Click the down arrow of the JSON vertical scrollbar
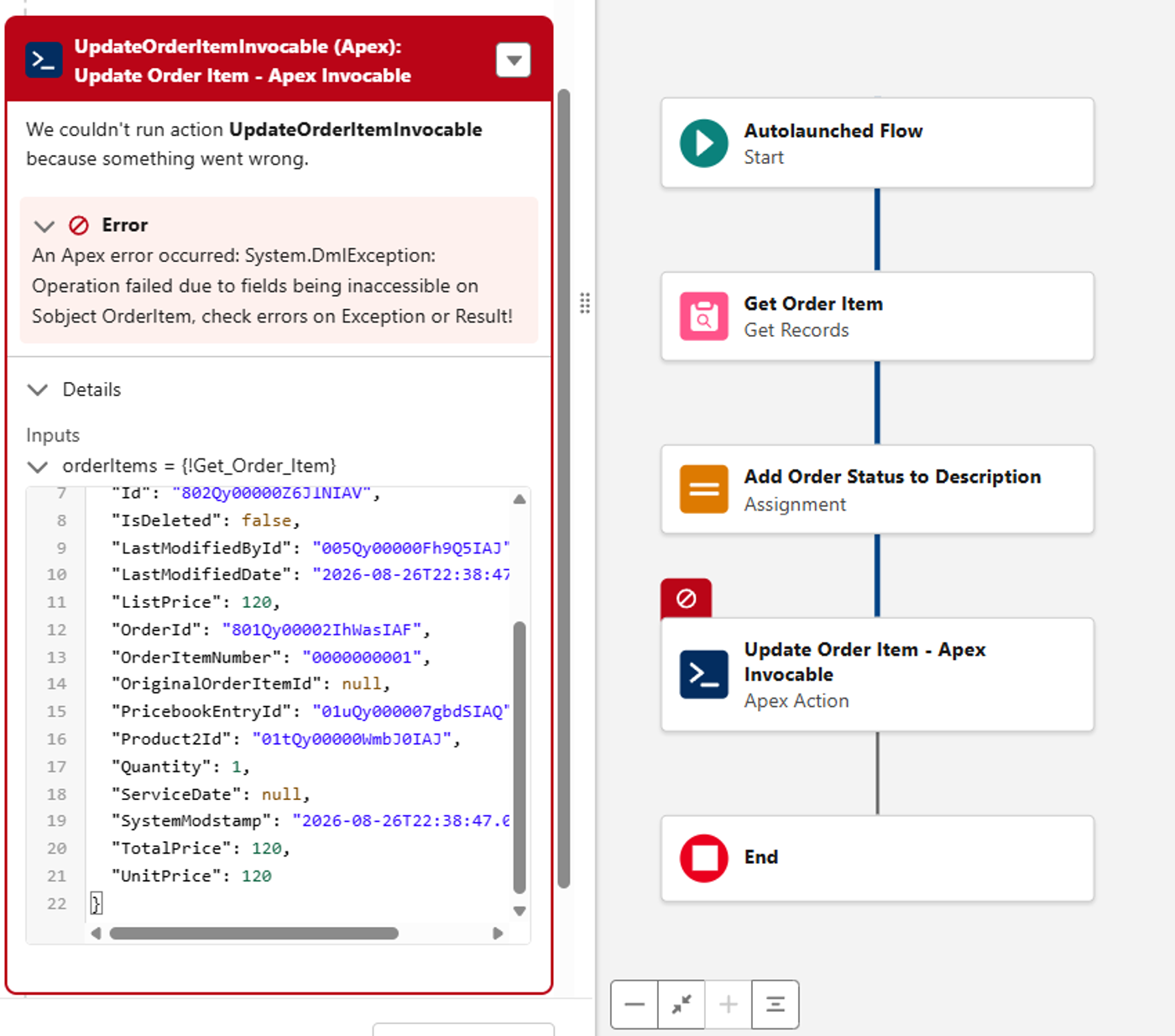 pyautogui.click(x=520, y=911)
